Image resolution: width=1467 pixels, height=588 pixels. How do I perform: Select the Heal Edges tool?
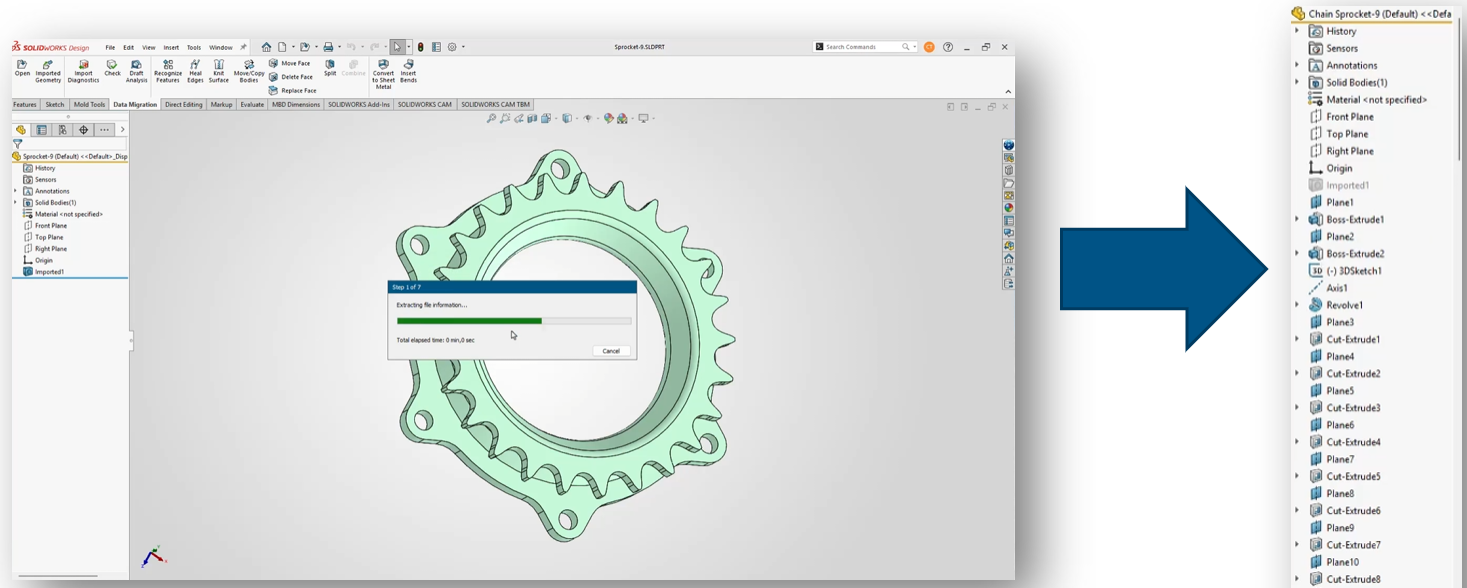point(195,70)
